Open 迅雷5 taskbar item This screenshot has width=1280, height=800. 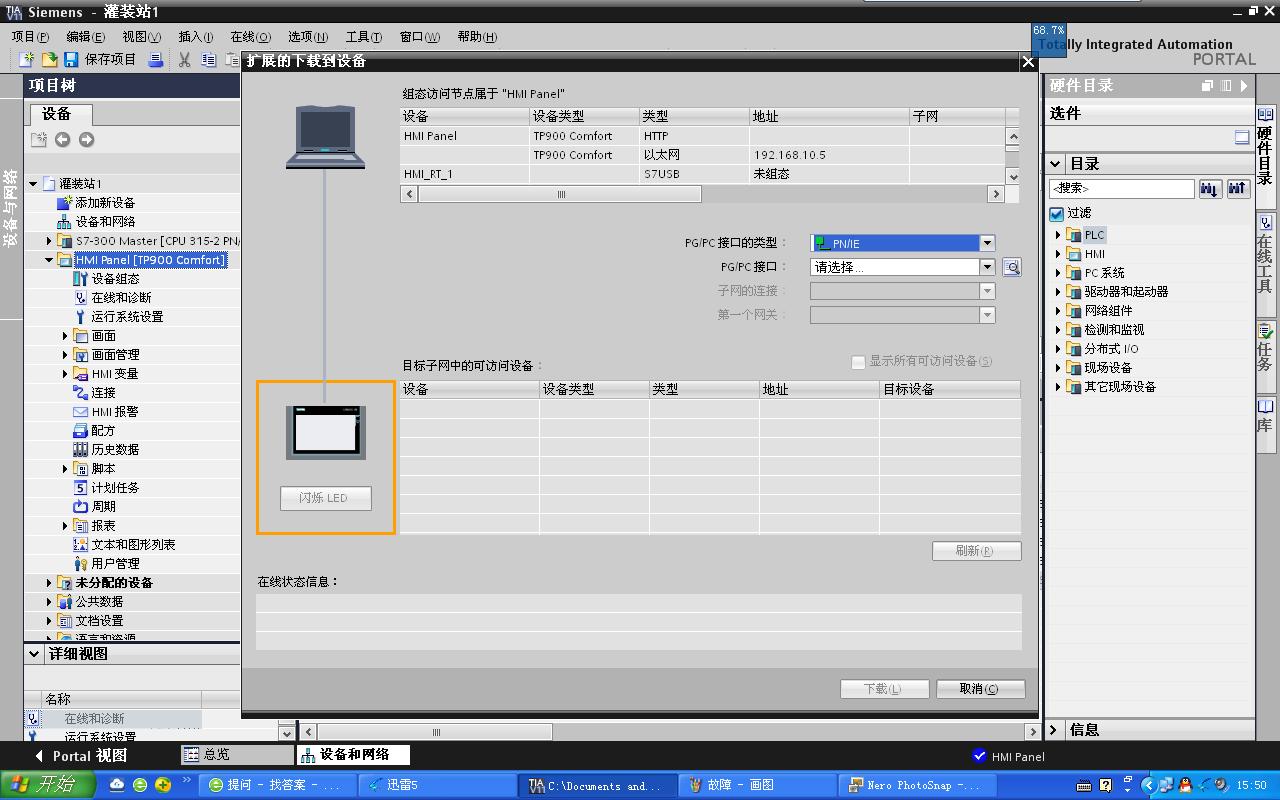tap(436, 785)
